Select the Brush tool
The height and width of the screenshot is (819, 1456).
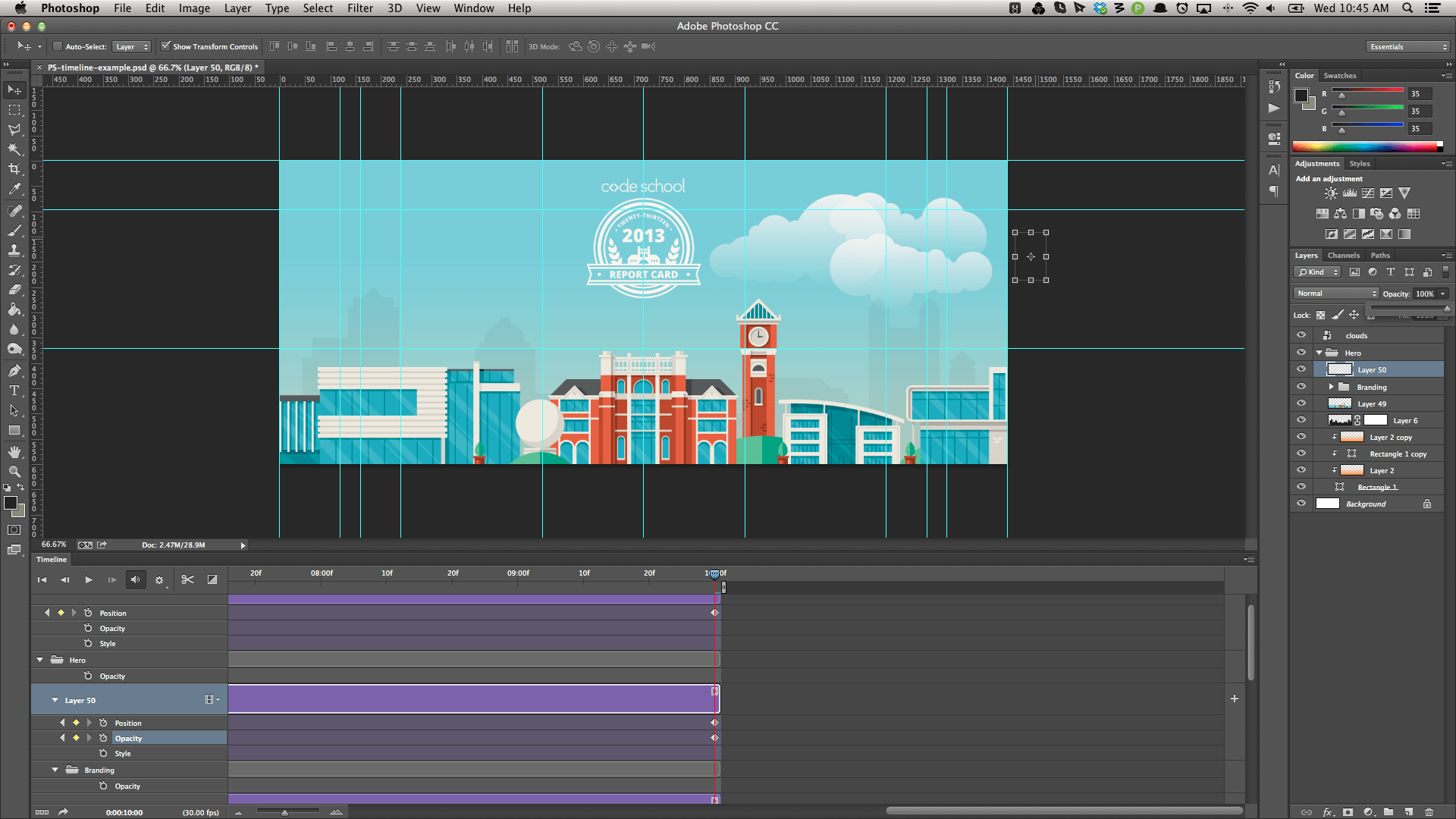pyautogui.click(x=14, y=230)
